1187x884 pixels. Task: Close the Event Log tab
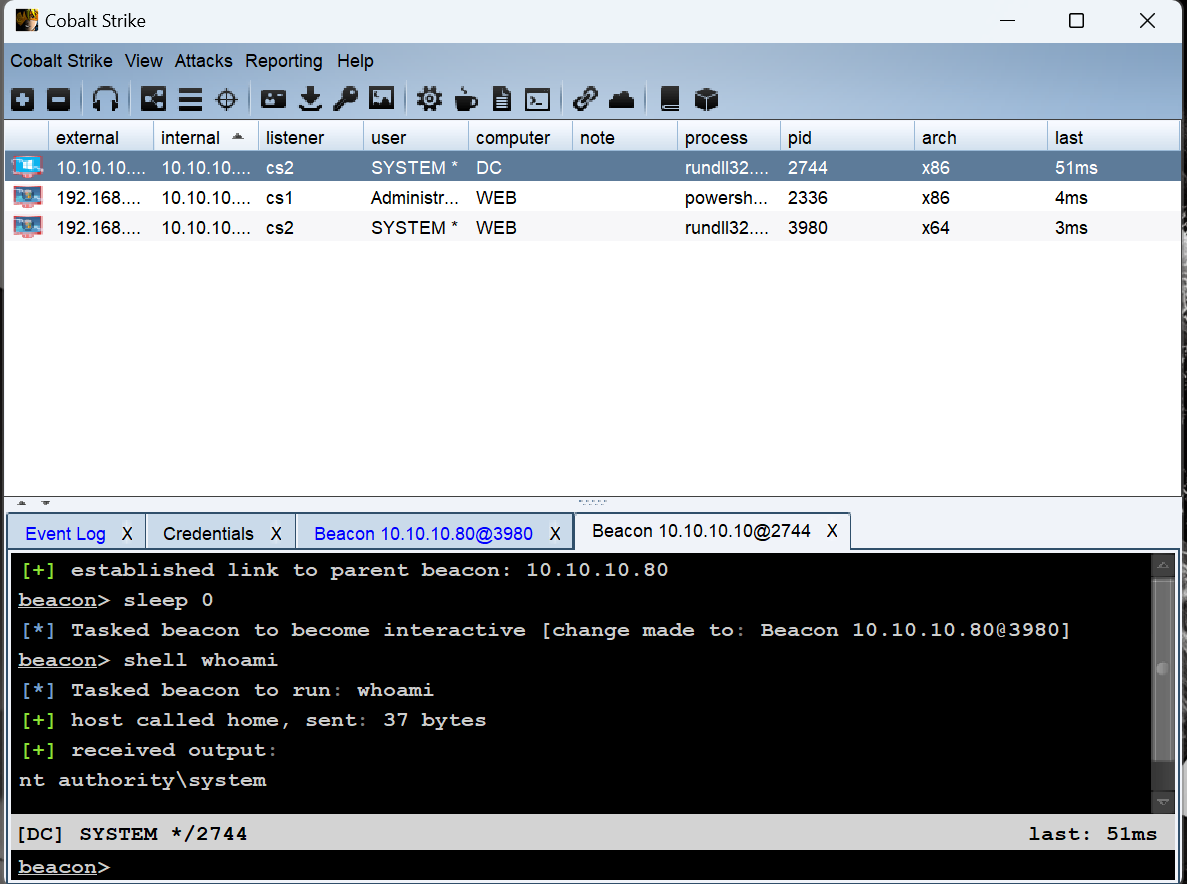(127, 534)
